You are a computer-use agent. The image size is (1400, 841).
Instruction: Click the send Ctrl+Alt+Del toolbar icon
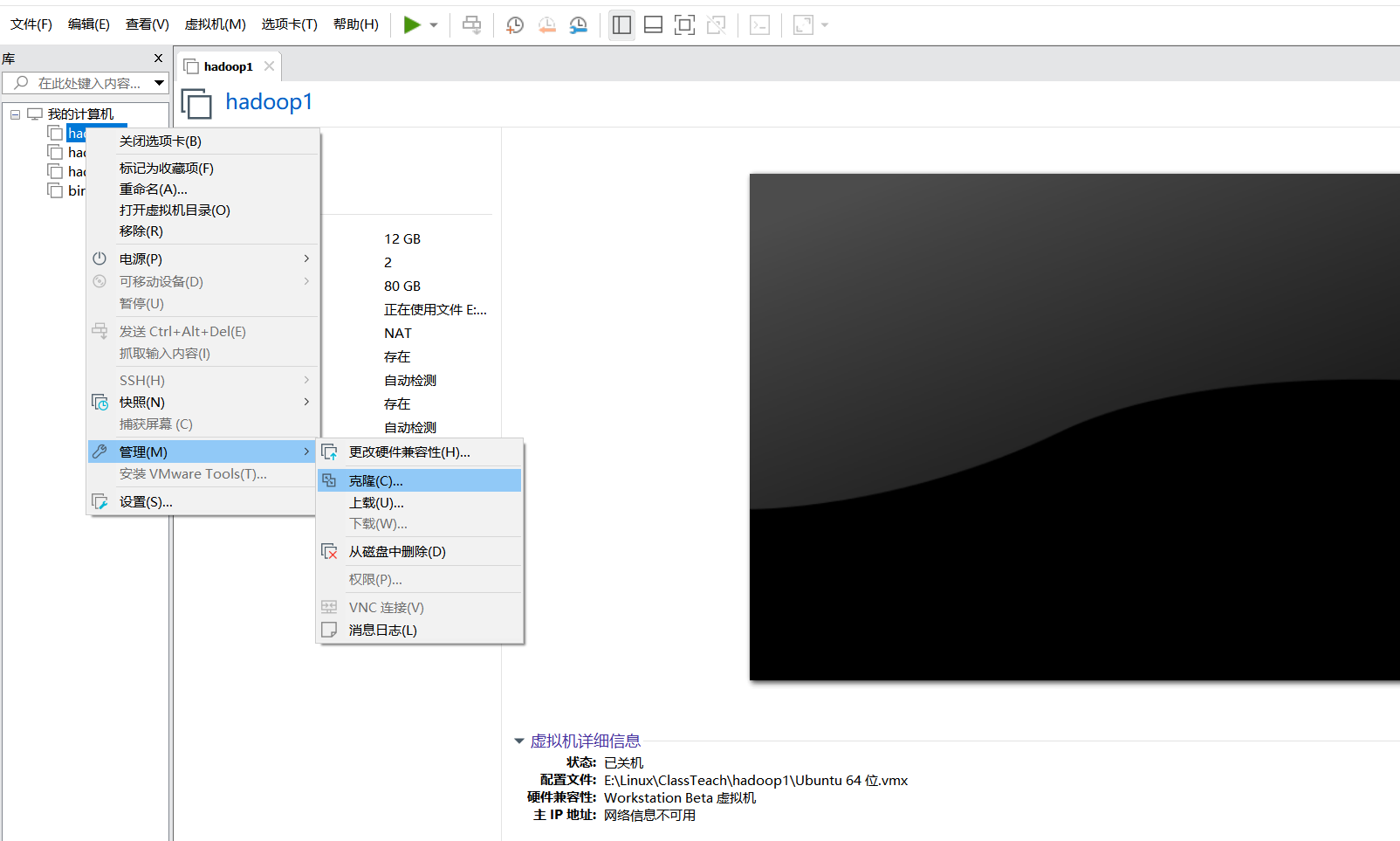[471, 25]
